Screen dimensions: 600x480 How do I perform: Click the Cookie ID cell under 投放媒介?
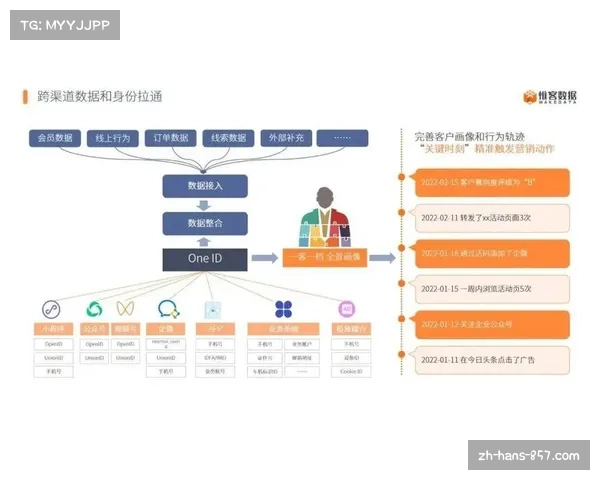(351, 372)
